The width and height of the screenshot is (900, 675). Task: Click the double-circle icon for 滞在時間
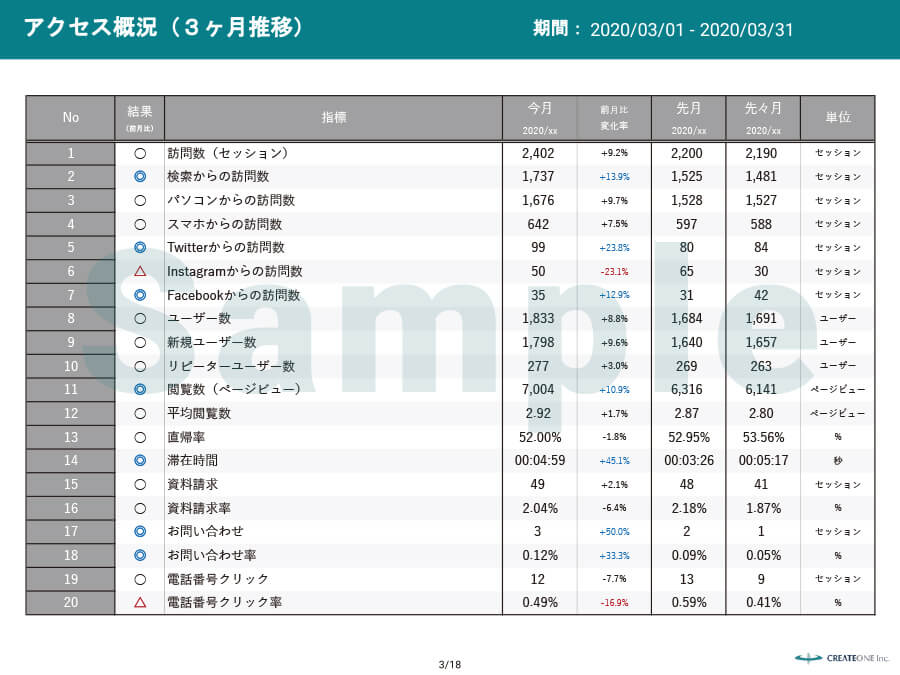[x=140, y=461]
